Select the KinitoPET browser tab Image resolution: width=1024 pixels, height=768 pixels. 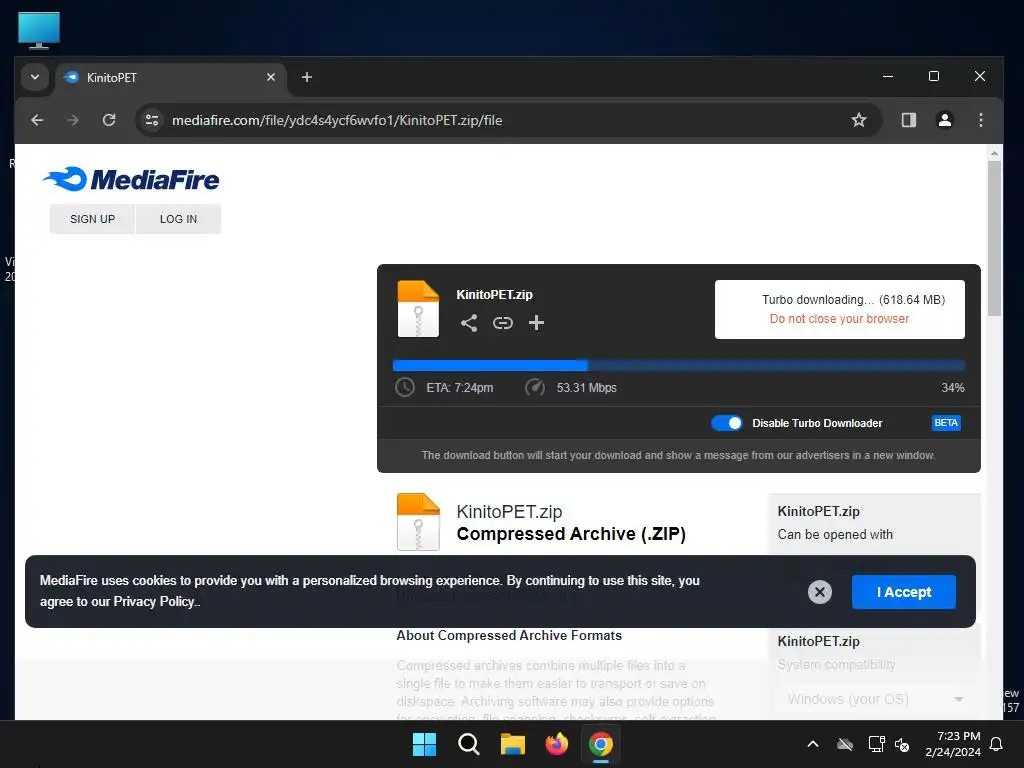(x=170, y=77)
